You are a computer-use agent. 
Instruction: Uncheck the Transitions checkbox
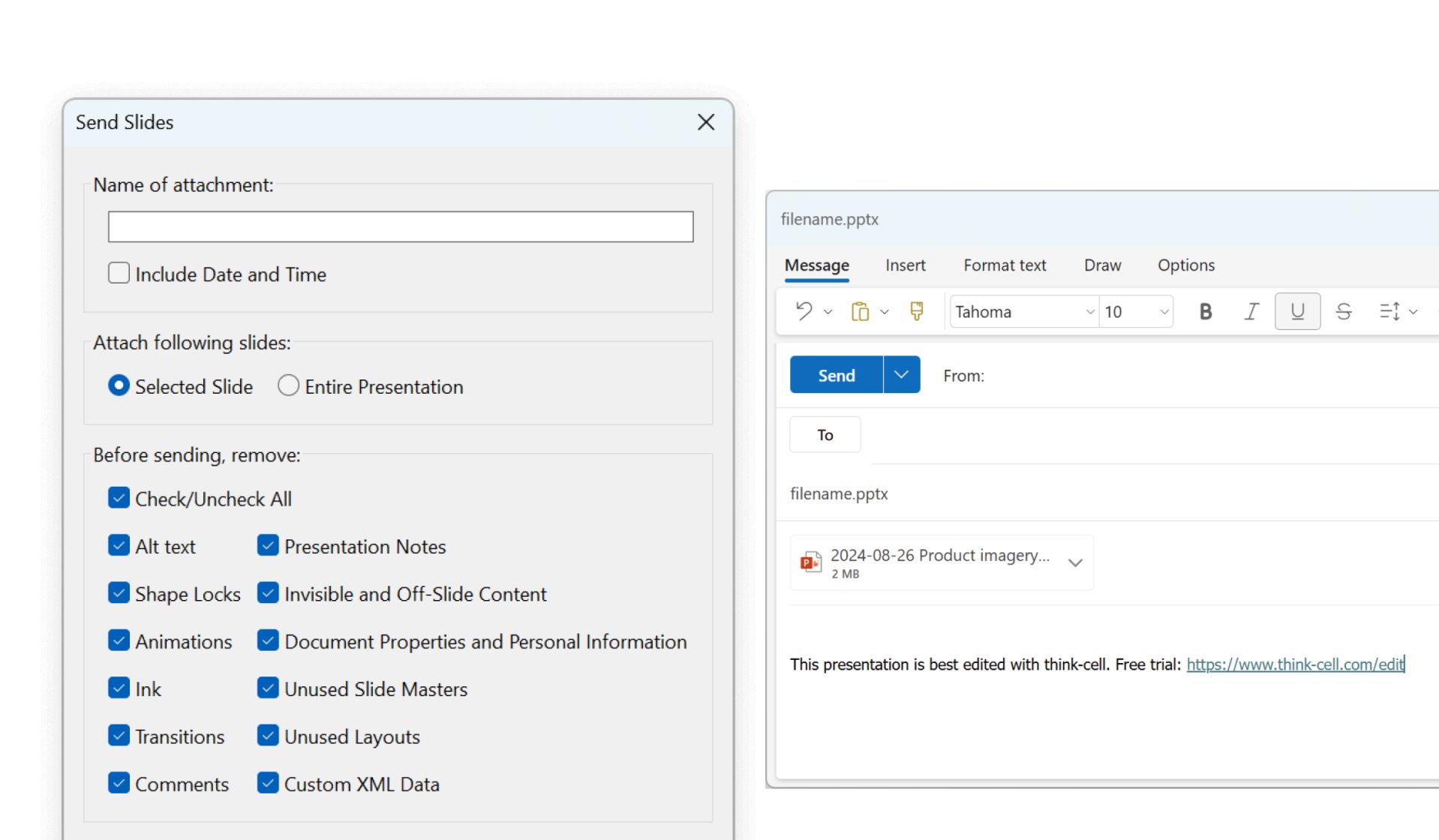[119, 736]
